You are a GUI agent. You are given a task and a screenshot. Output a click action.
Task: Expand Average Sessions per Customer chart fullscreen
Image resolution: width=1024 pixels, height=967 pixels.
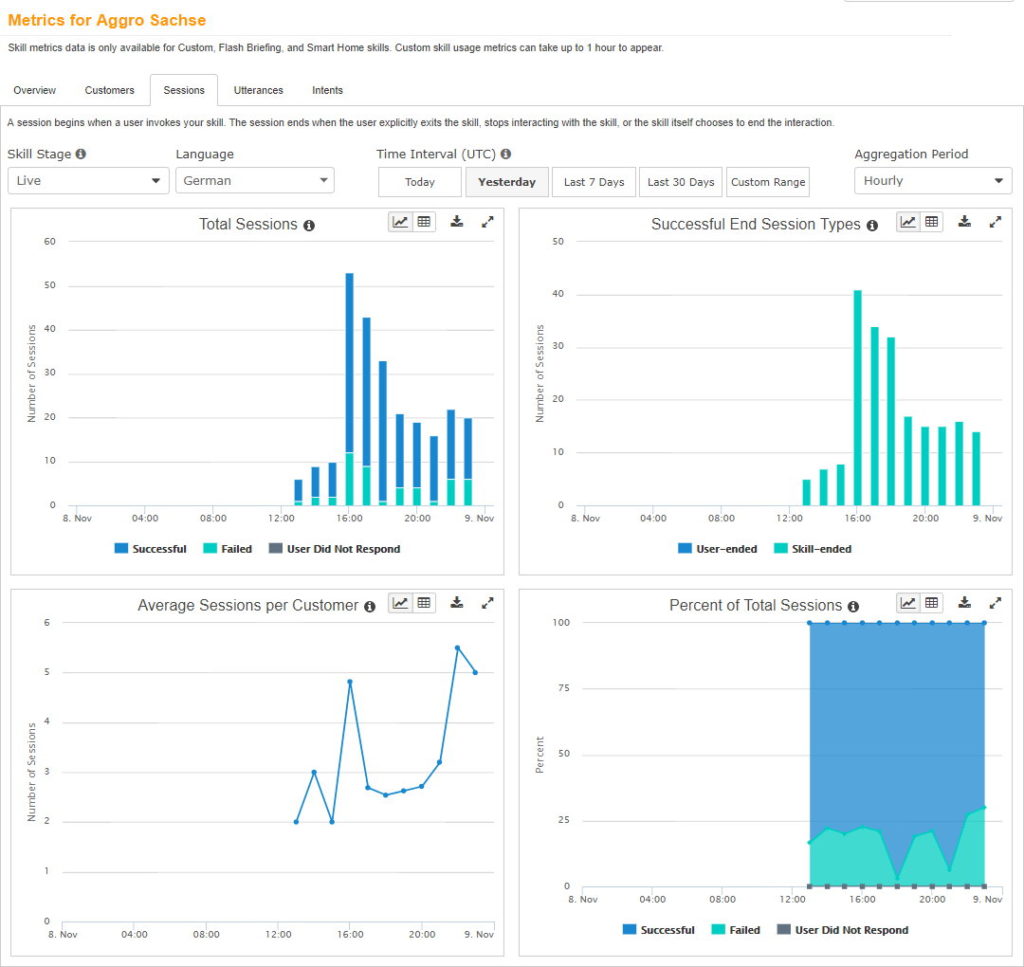click(x=487, y=603)
